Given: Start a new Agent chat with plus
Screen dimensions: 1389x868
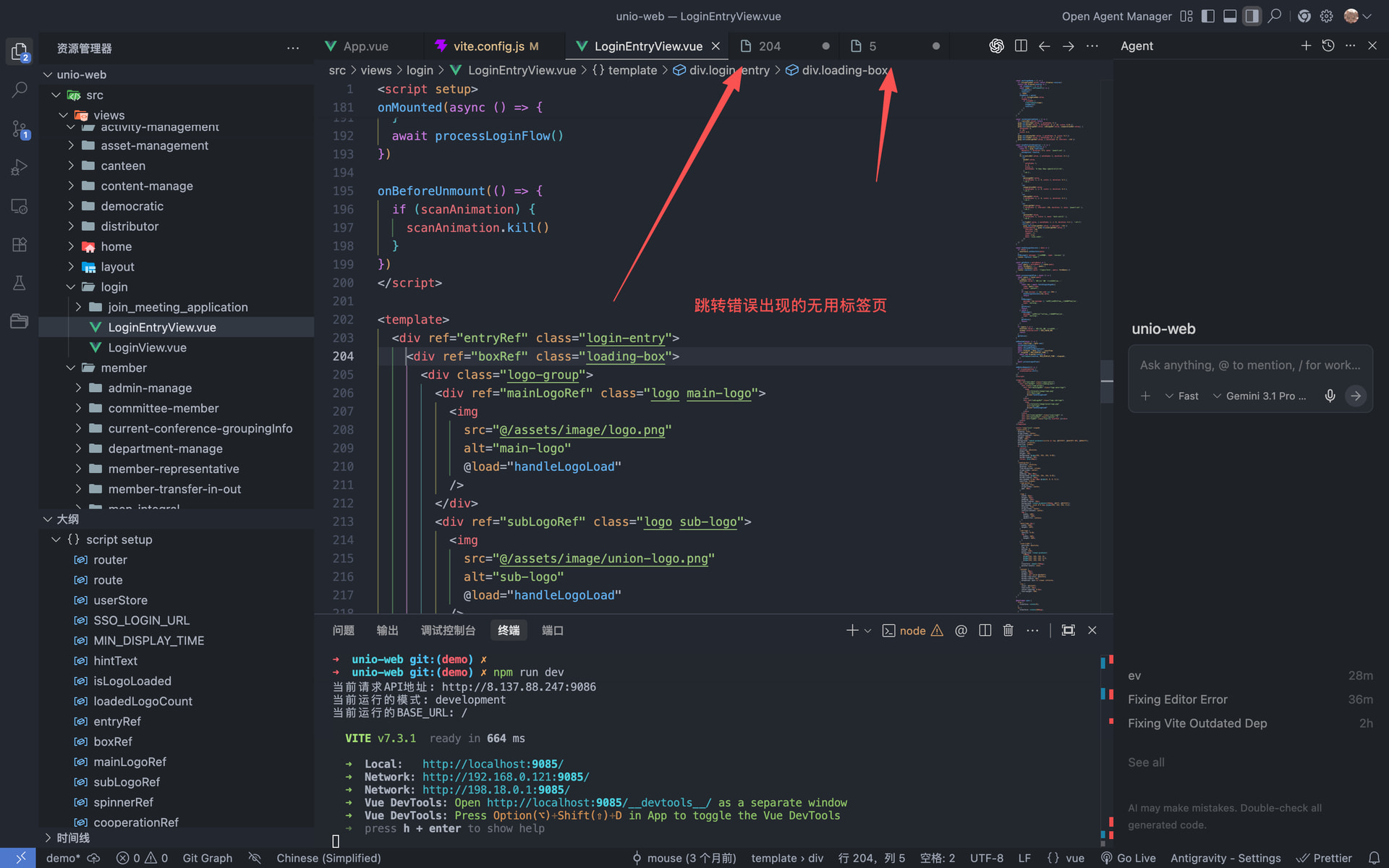Looking at the screenshot, I should pos(1306,46).
